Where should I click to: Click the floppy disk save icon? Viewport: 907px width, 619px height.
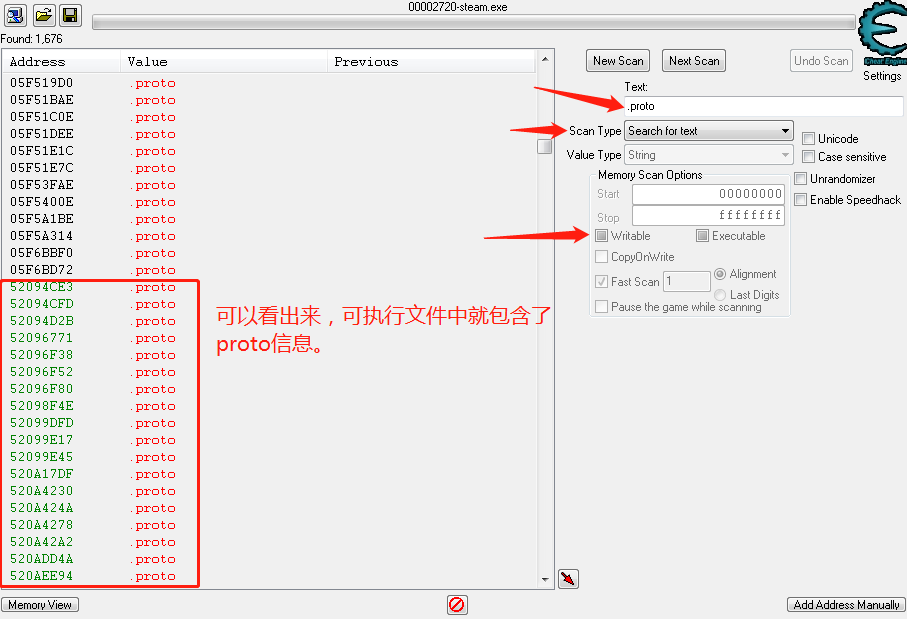coord(71,15)
